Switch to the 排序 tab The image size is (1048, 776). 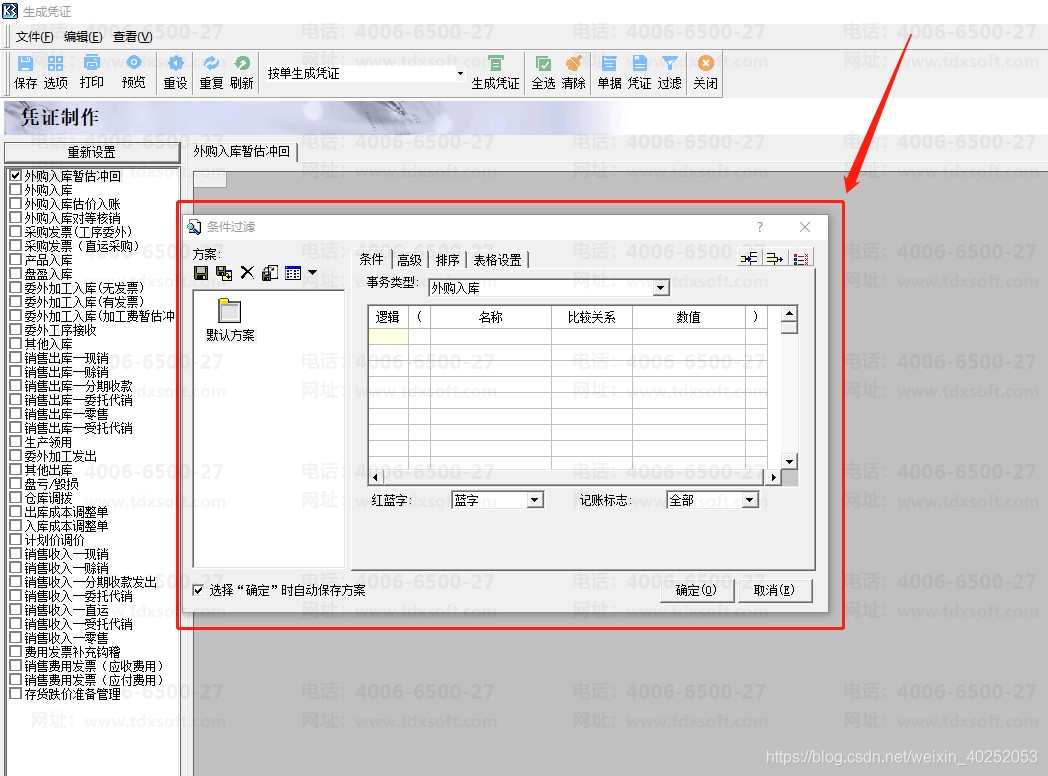pos(447,260)
